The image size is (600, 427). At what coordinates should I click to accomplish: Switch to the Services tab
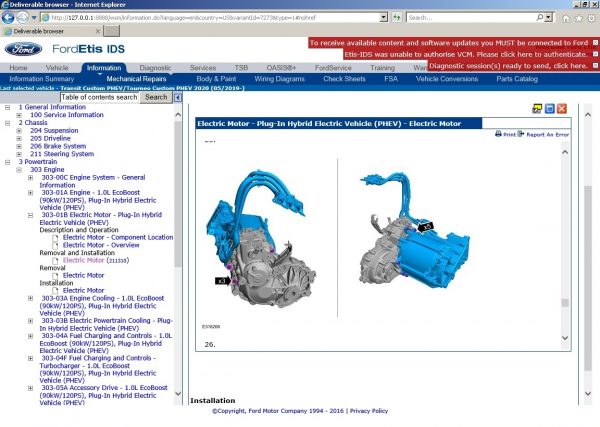[203, 68]
